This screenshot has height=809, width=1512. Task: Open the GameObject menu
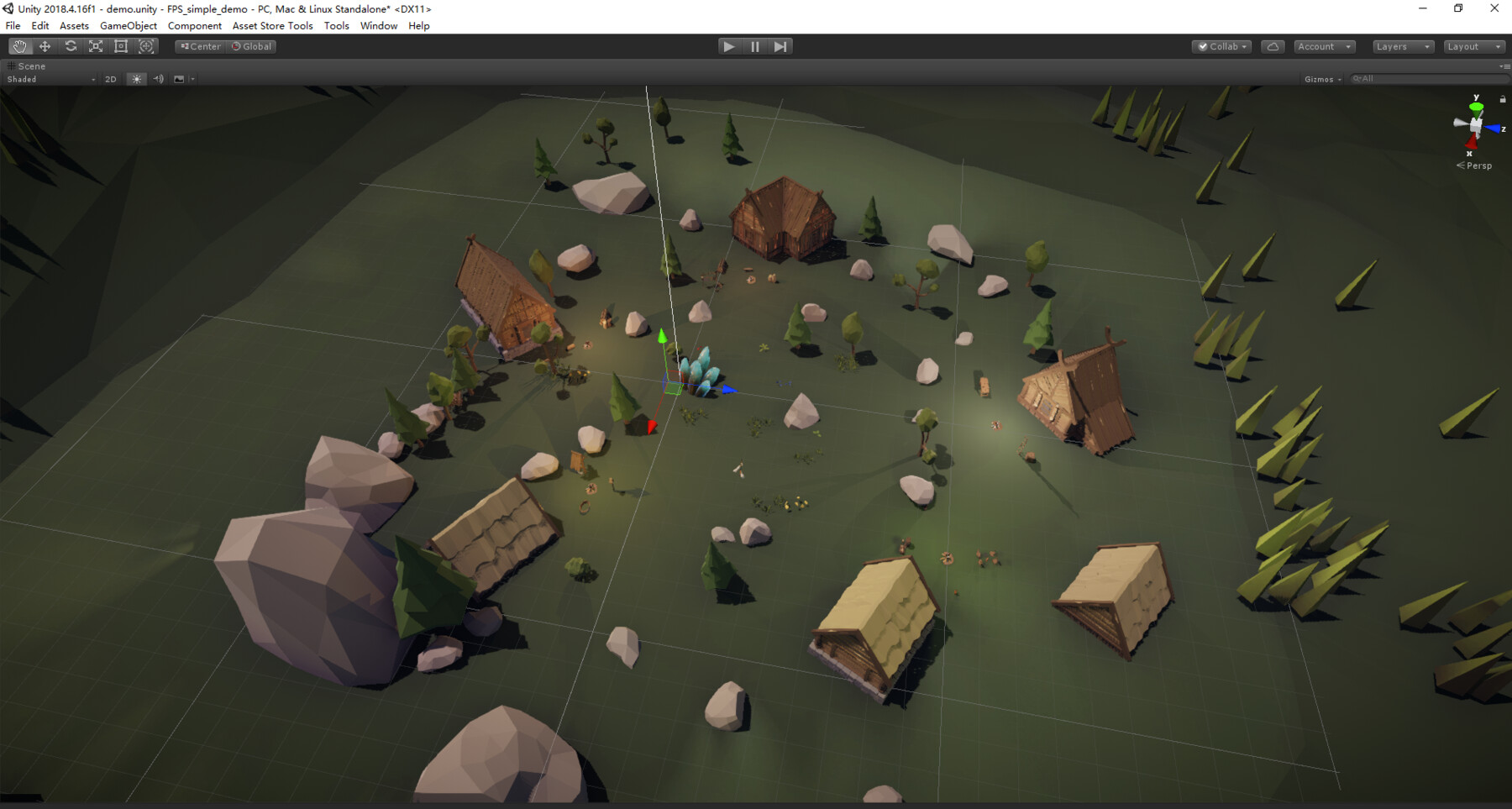tap(127, 25)
